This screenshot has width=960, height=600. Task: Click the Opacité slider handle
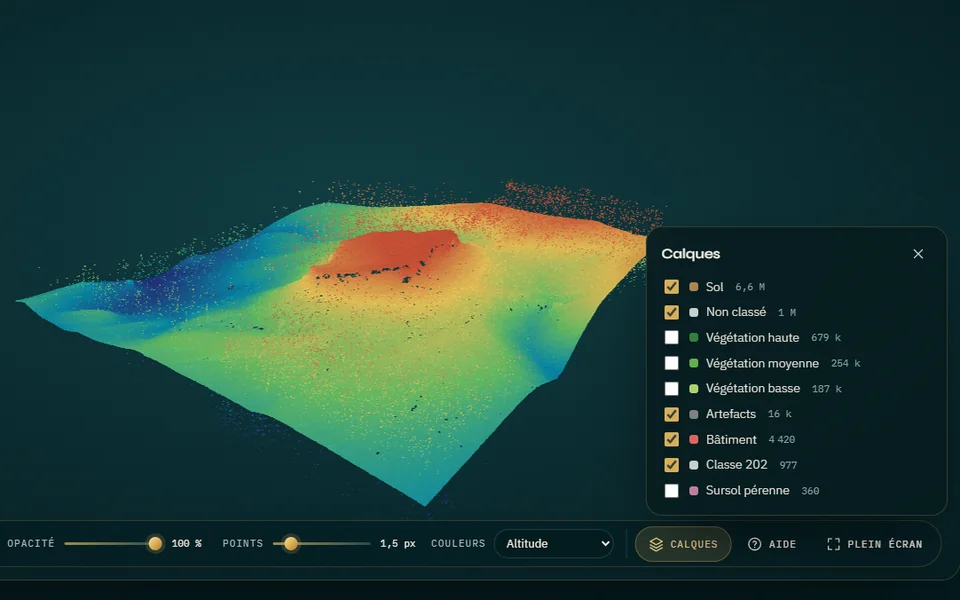tap(156, 544)
